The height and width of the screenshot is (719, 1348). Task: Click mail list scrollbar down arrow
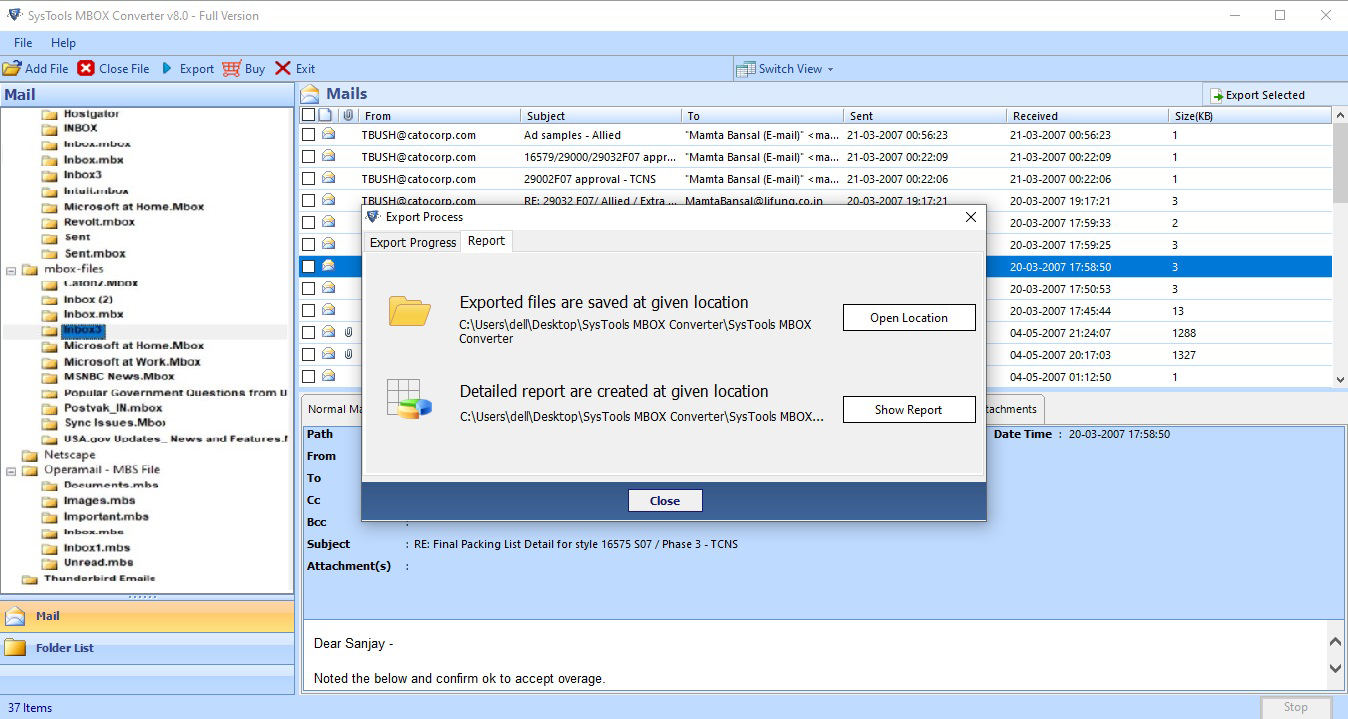tap(1340, 378)
